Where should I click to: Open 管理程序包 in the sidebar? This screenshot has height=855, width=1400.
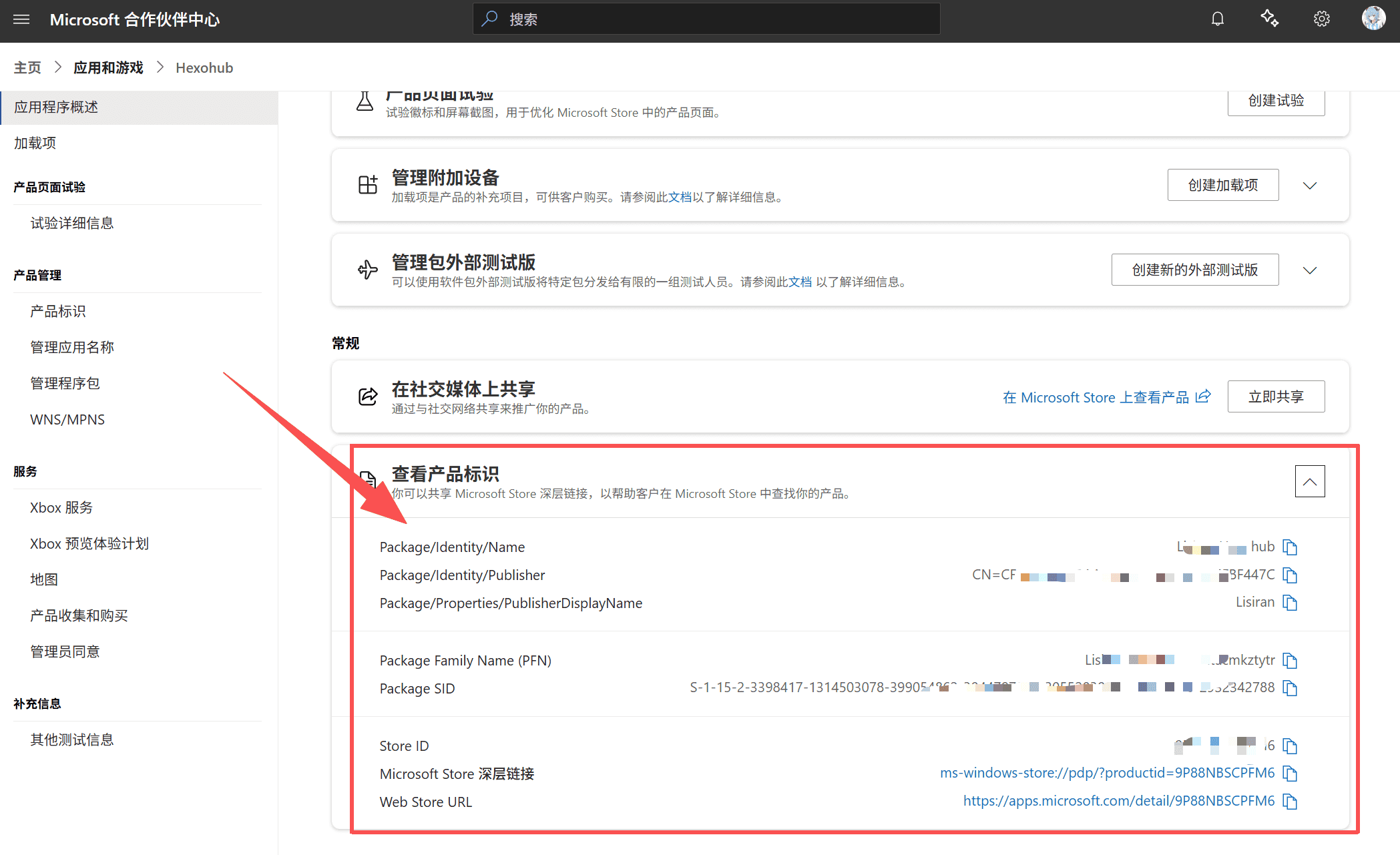(65, 383)
